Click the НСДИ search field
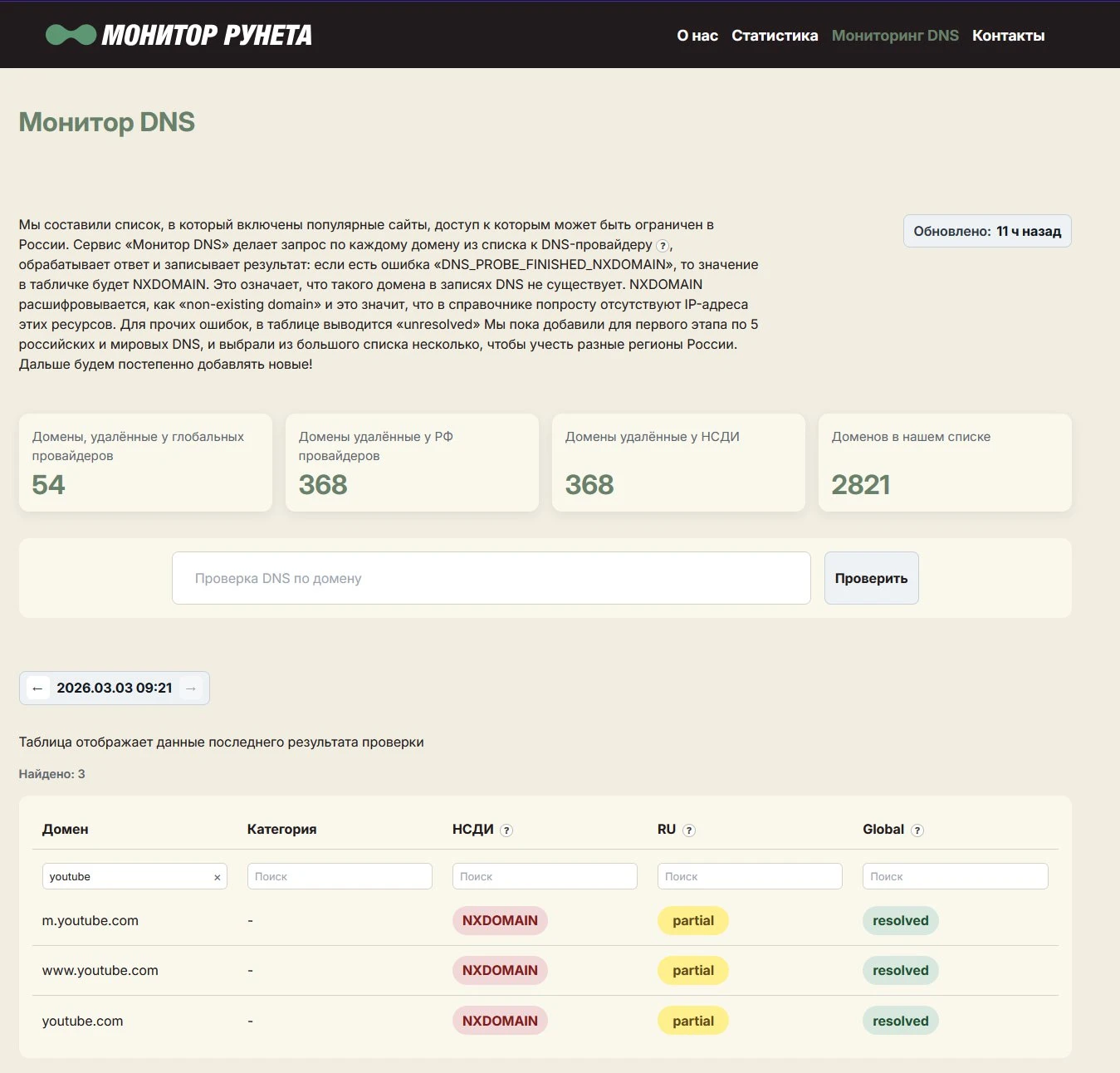Screen dimensions: 1120x1073 coord(545,876)
